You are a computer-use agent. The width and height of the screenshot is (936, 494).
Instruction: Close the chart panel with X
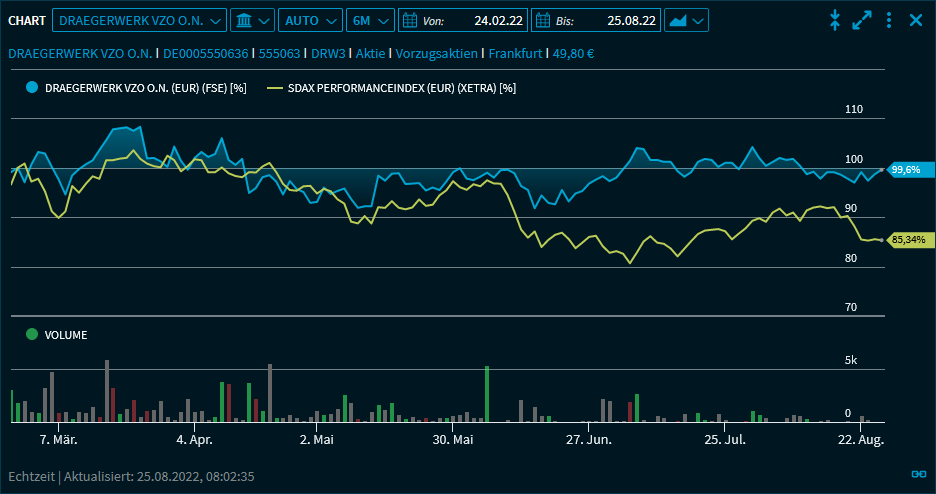[915, 20]
